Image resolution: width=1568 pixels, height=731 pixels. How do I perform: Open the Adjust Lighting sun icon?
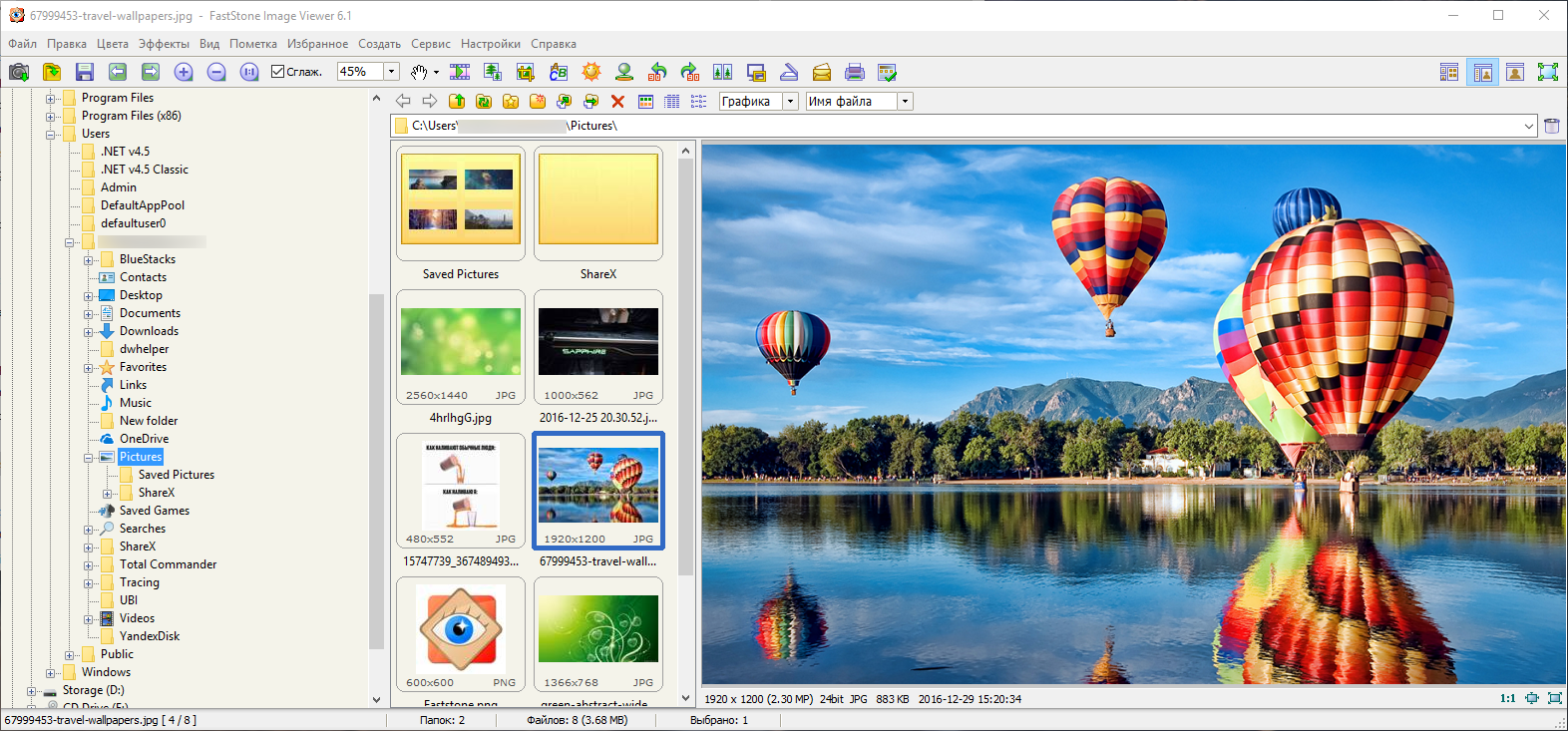click(591, 72)
